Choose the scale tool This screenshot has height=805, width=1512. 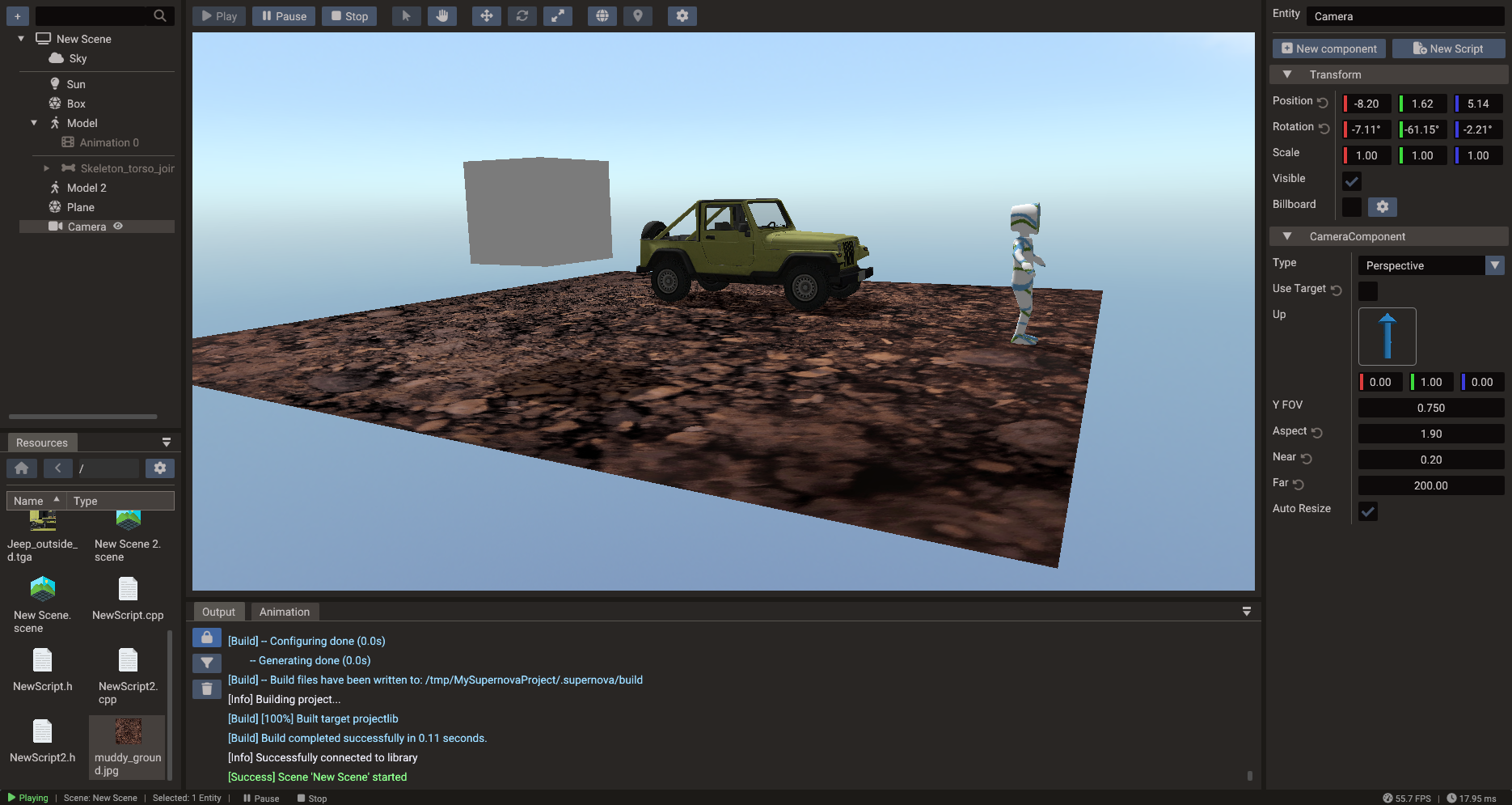(558, 16)
